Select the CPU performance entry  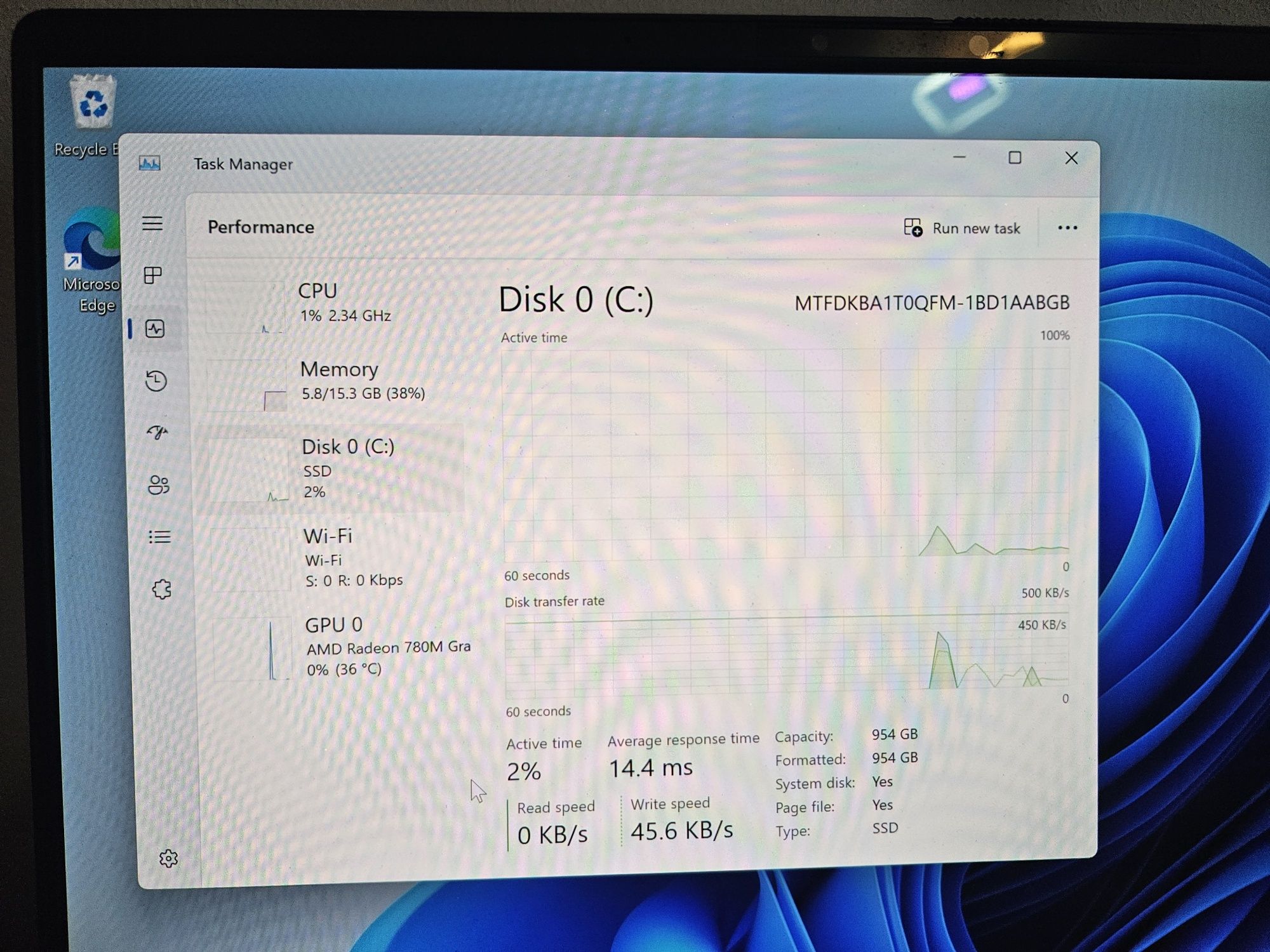point(331,306)
